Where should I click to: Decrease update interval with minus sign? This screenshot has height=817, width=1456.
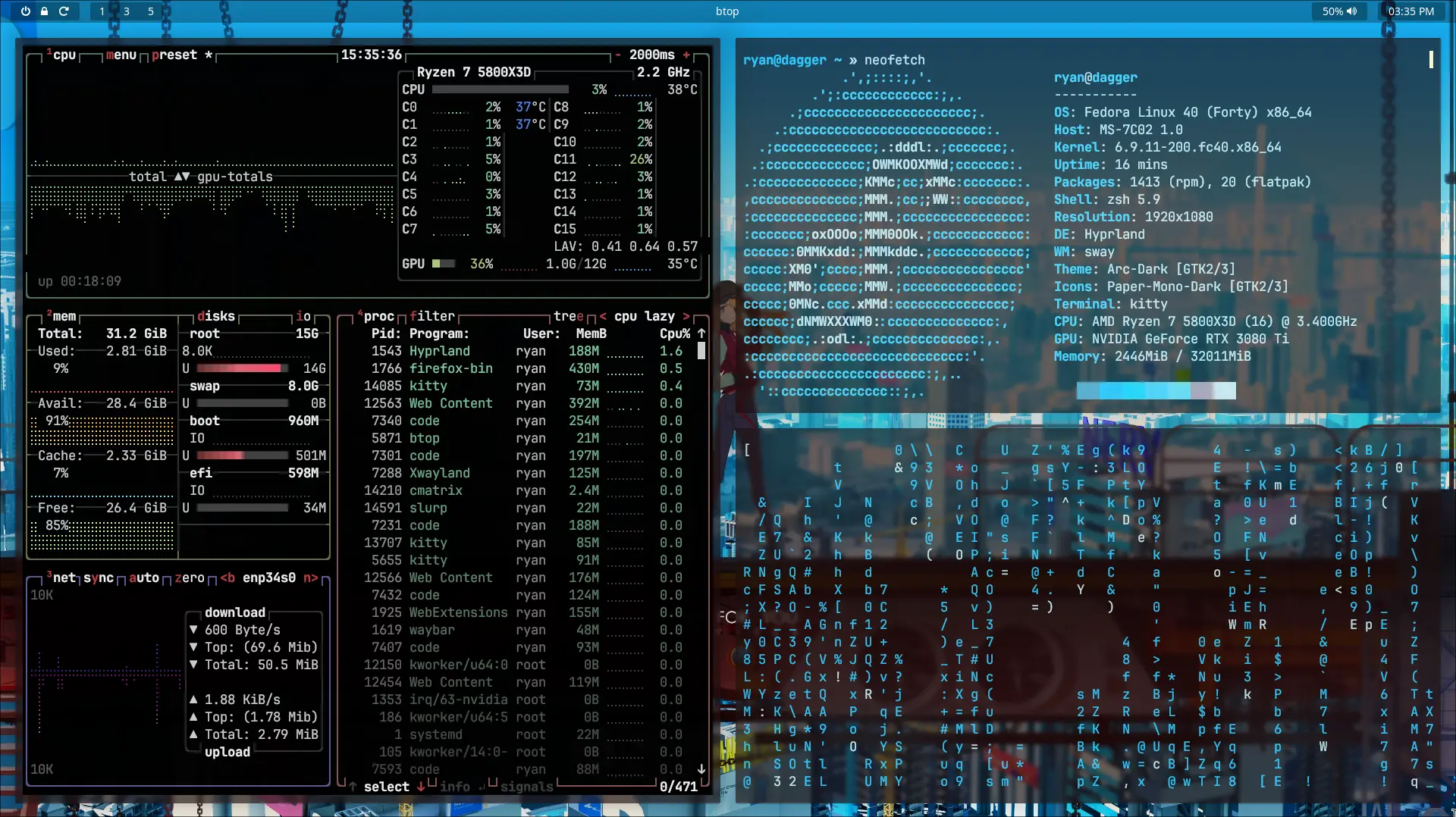[x=618, y=55]
